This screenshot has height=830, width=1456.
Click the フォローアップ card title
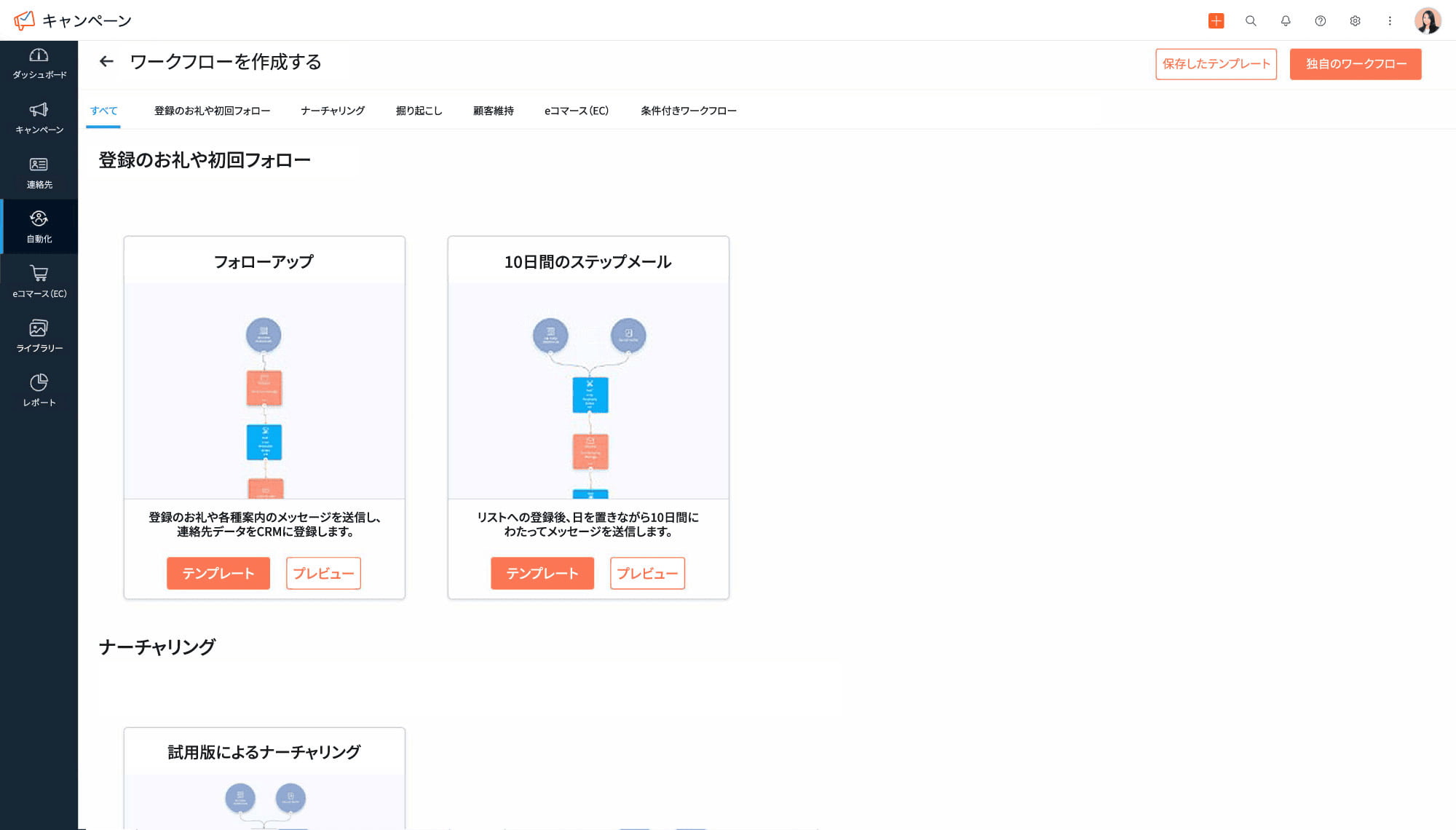click(x=264, y=262)
